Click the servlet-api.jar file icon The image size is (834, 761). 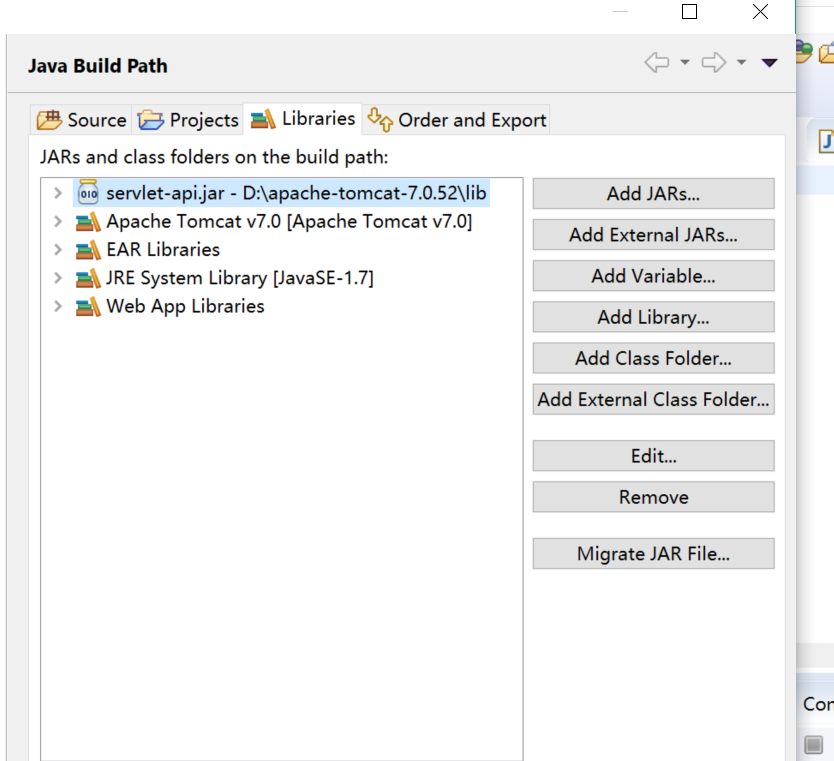click(x=87, y=193)
